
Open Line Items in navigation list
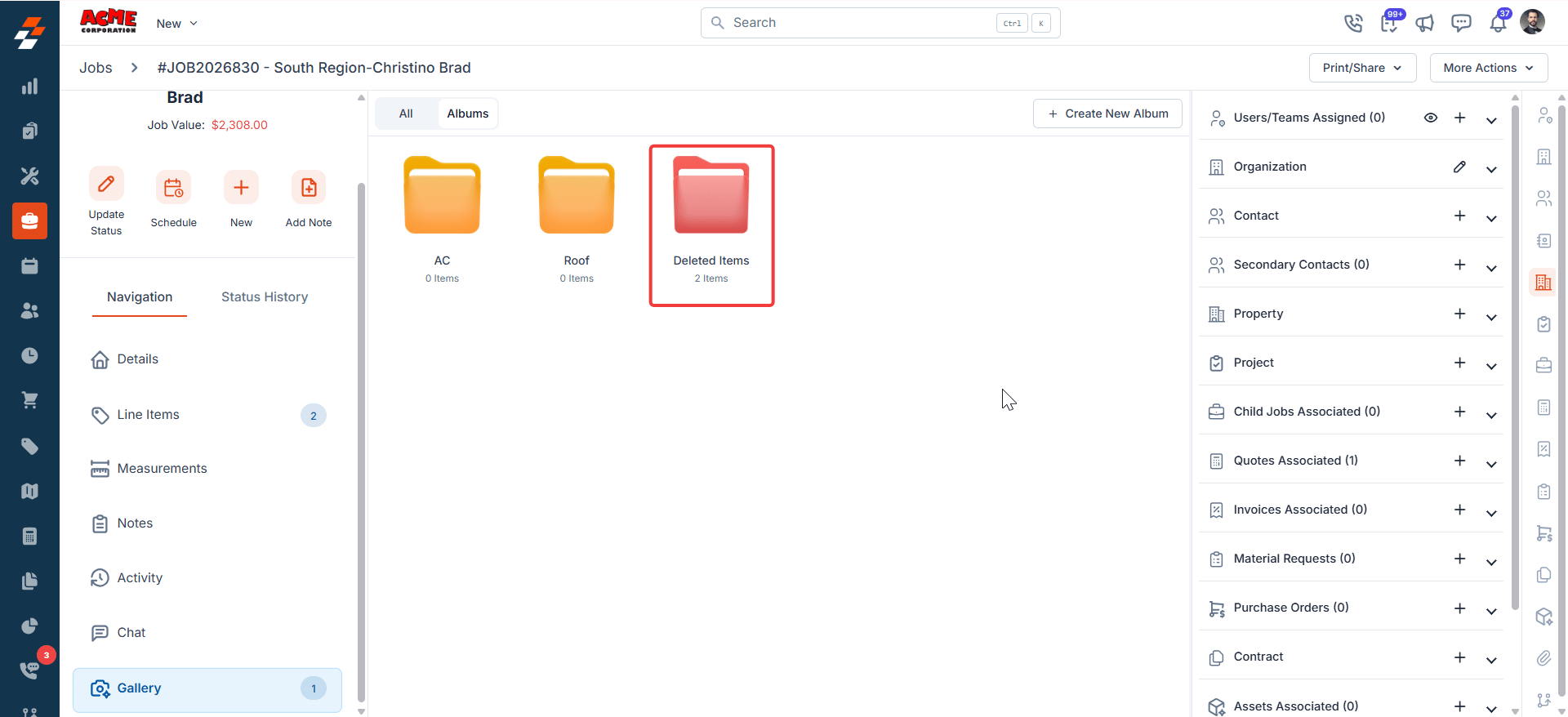[x=207, y=415]
